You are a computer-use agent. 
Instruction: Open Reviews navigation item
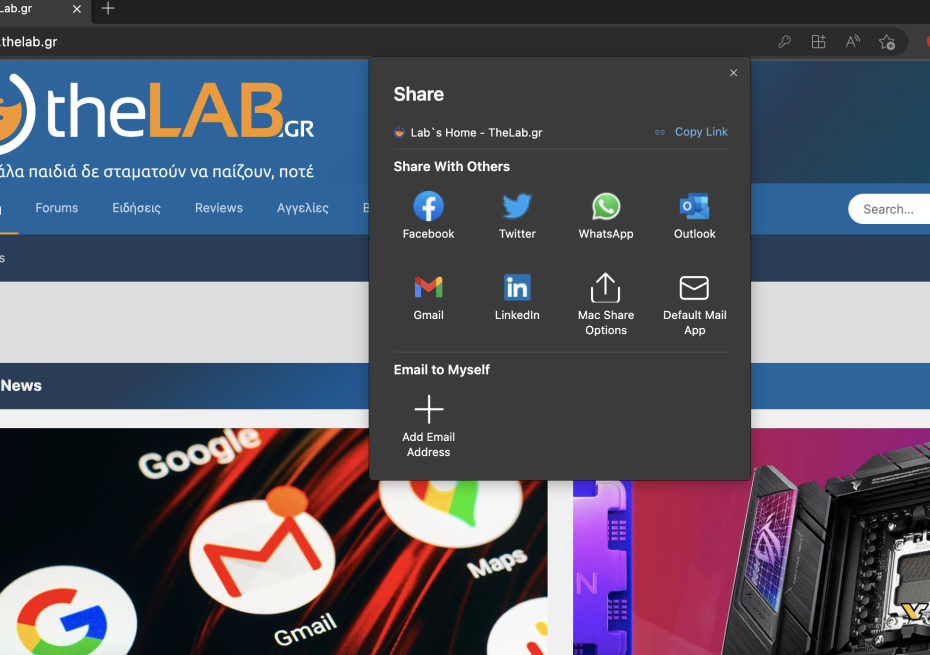pyautogui.click(x=219, y=208)
